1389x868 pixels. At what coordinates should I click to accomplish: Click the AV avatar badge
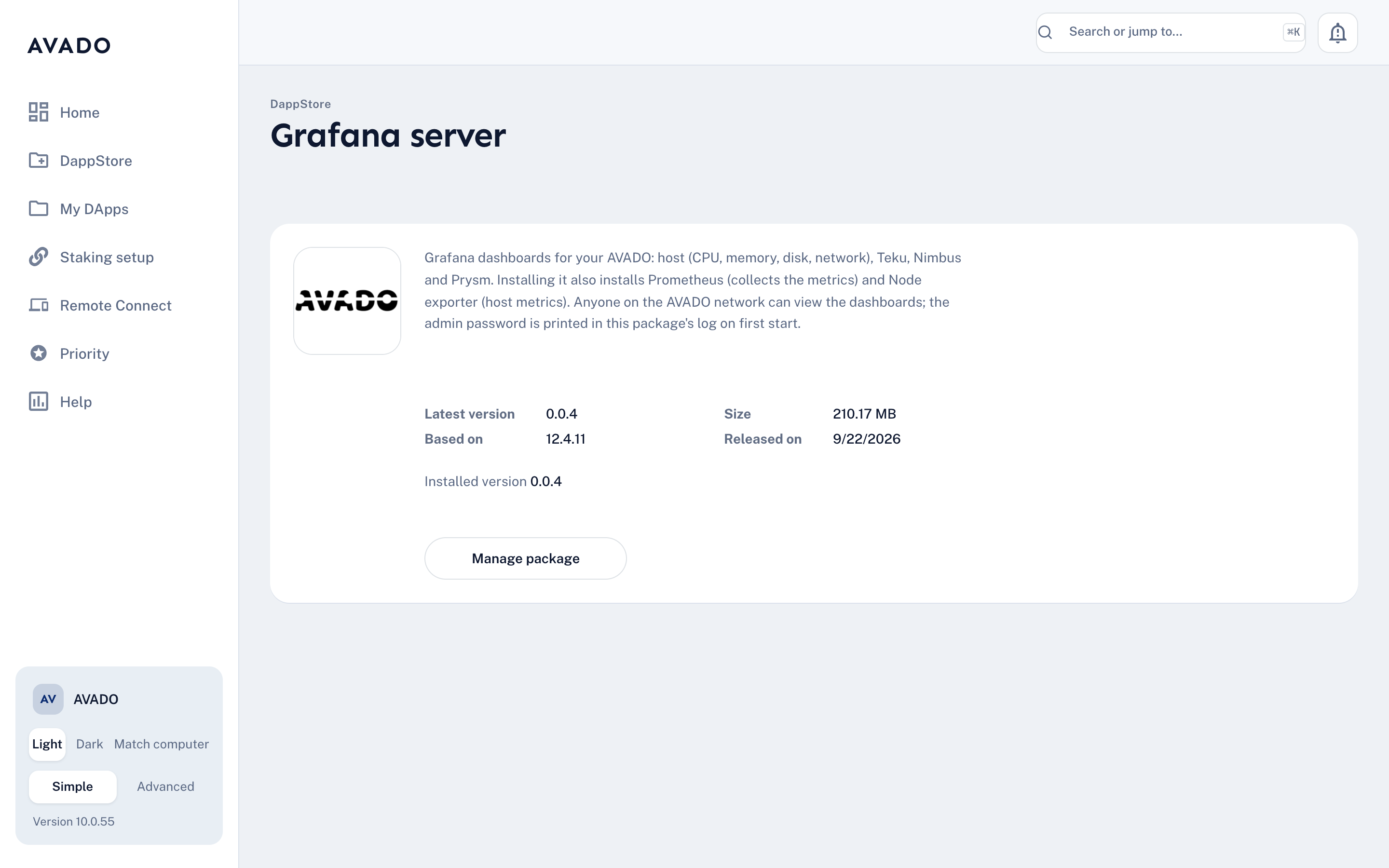coord(48,699)
